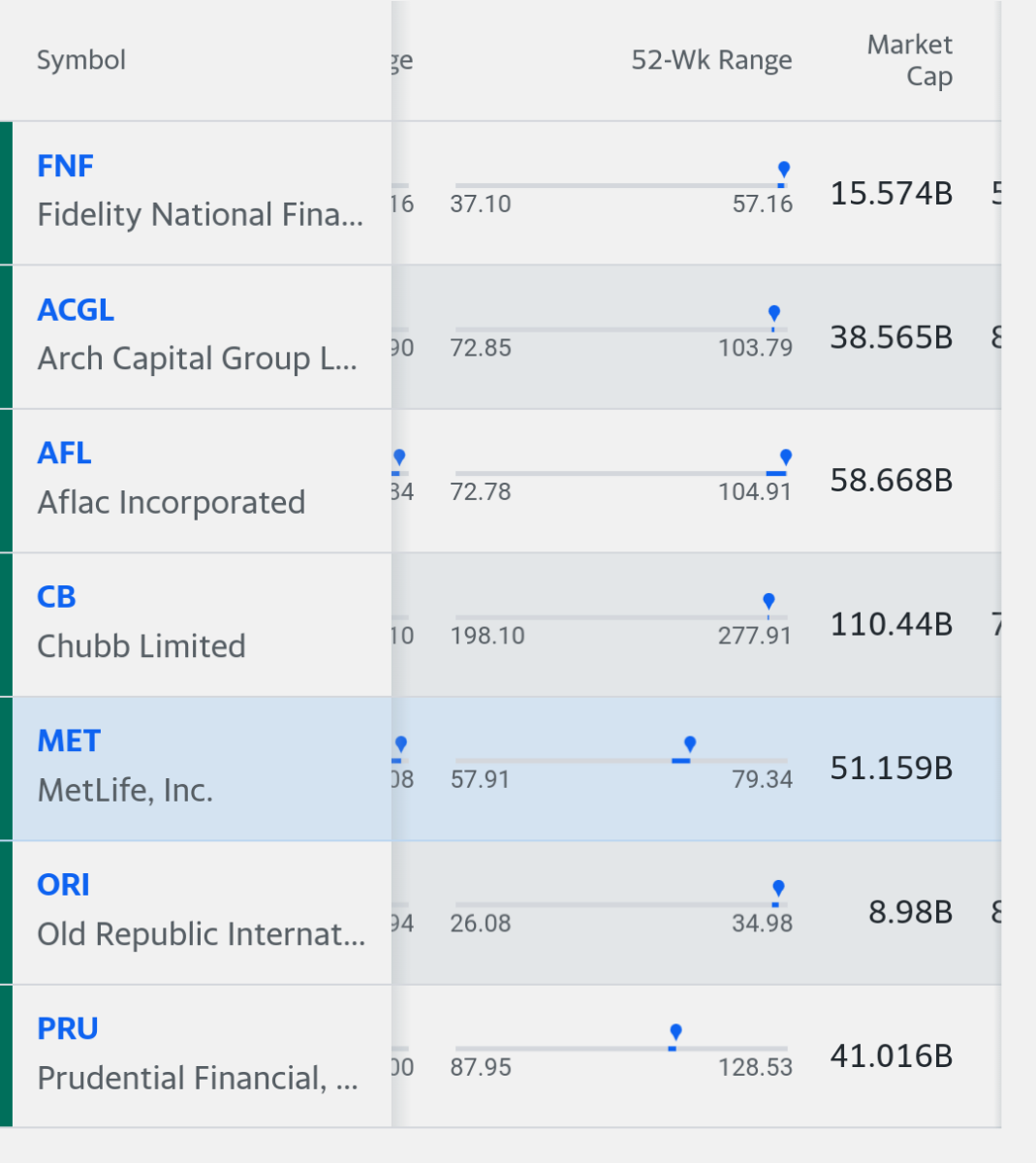Image resolution: width=1036 pixels, height=1163 pixels.
Task: Click the PRU symbol link
Action: click(x=68, y=1028)
